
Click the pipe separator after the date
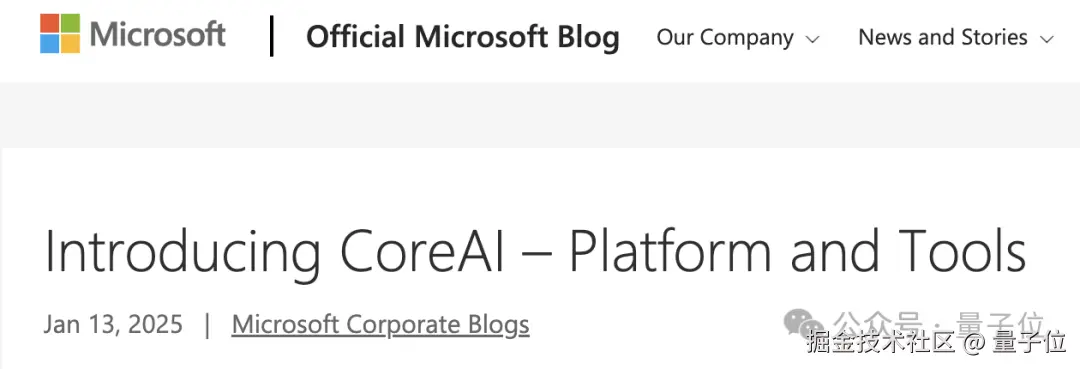pyautogui.click(x=207, y=324)
